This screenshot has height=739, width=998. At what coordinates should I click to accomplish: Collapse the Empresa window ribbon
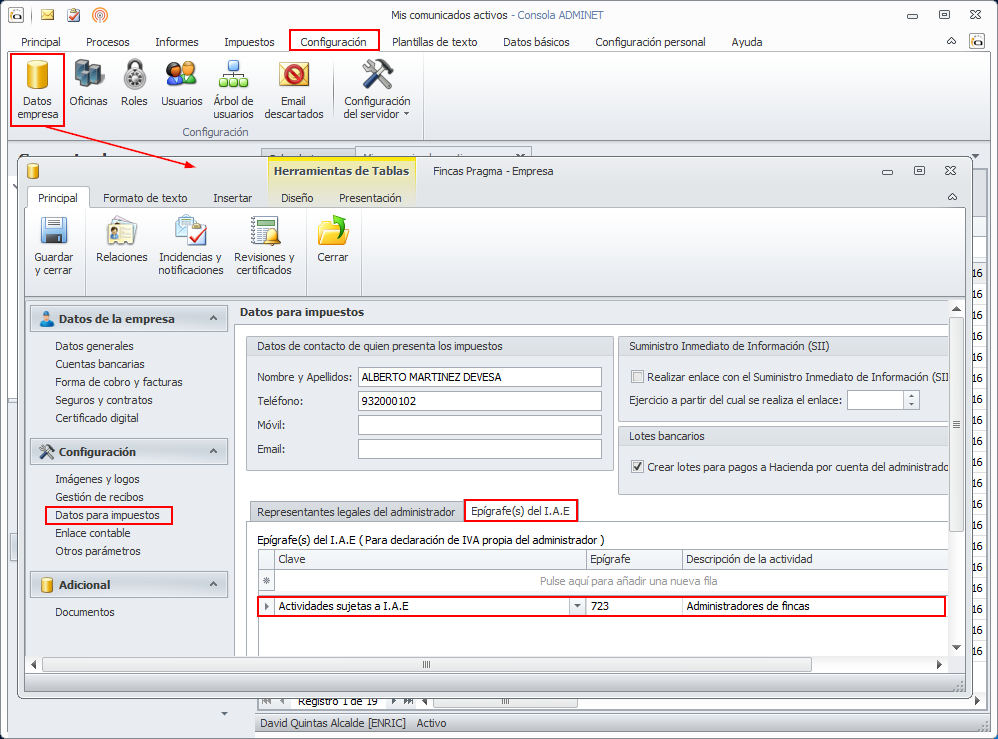point(952,197)
